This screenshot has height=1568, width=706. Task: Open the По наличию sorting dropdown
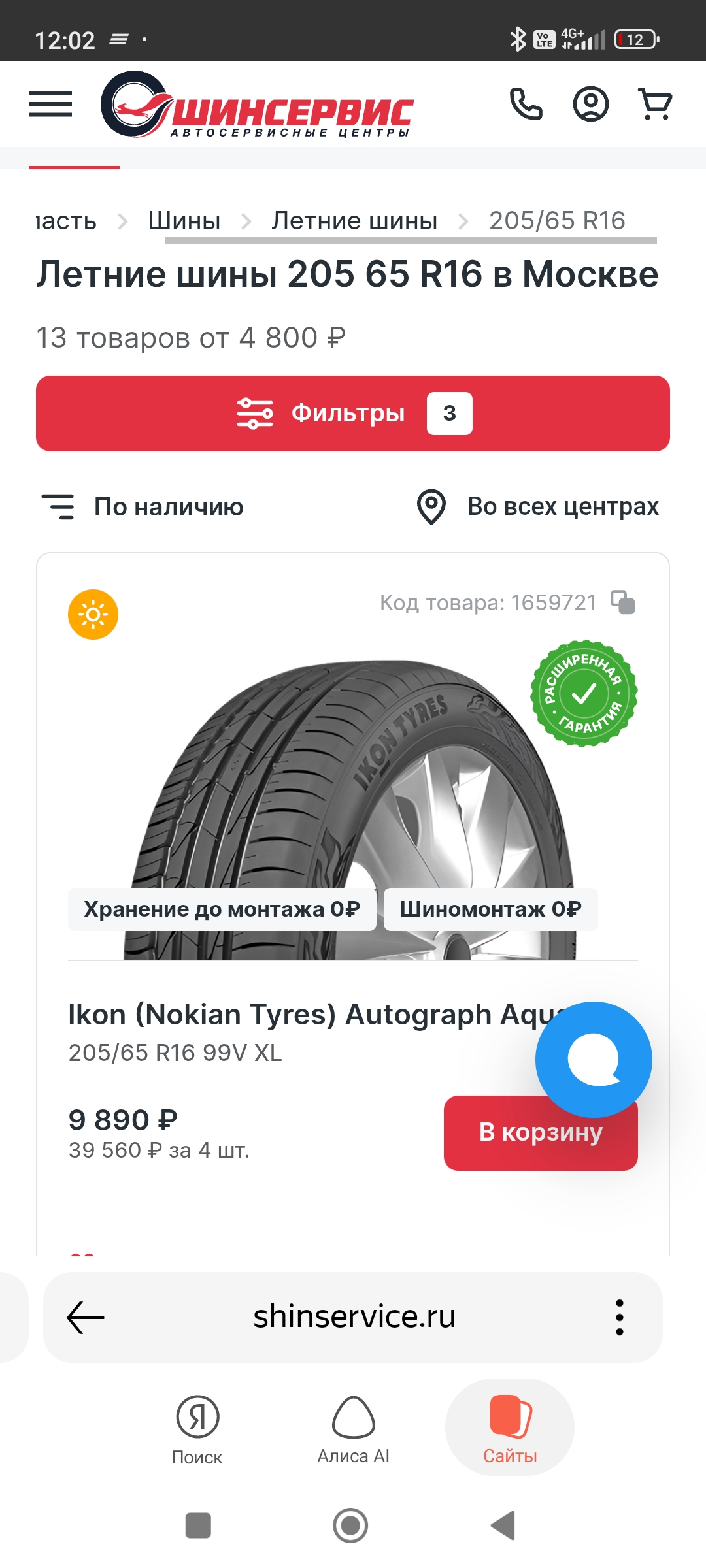tap(144, 507)
